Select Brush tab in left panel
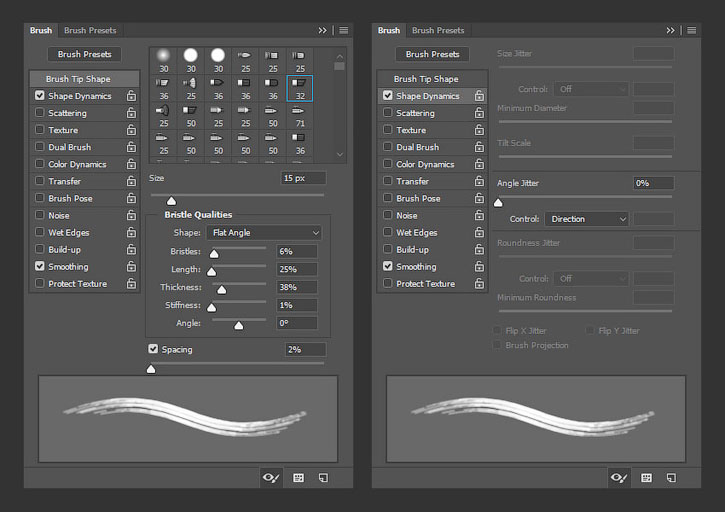Image resolution: width=725 pixels, height=512 pixels. click(x=41, y=30)
